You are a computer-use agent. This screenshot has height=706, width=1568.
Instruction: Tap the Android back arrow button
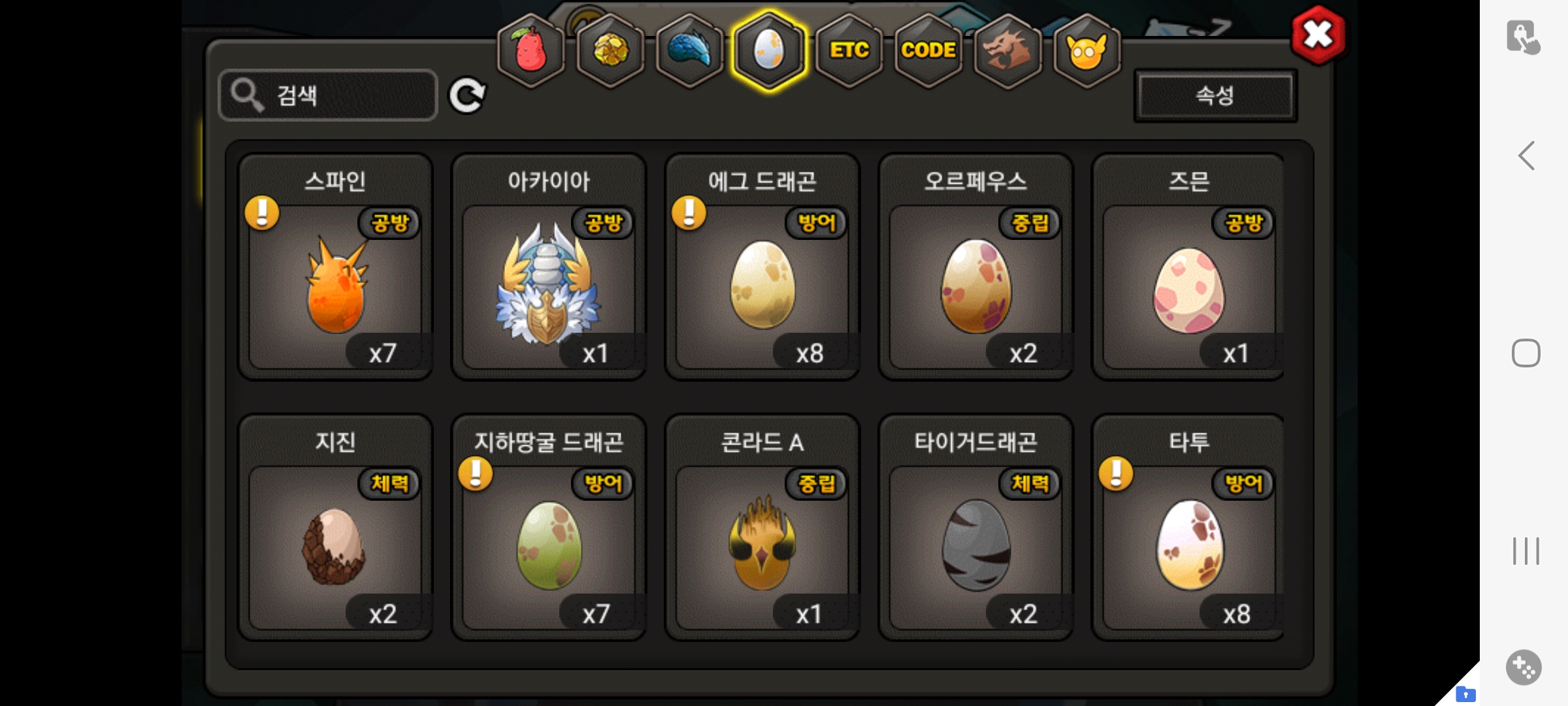coord(1526,156)
